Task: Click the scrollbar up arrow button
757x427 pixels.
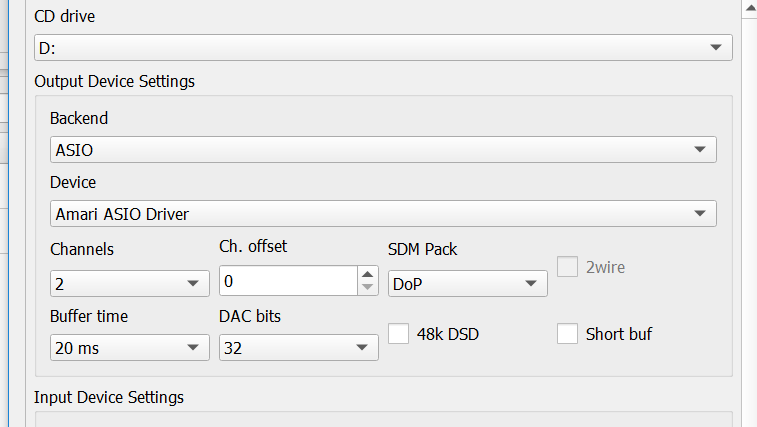Action: [x=748, y=9]
